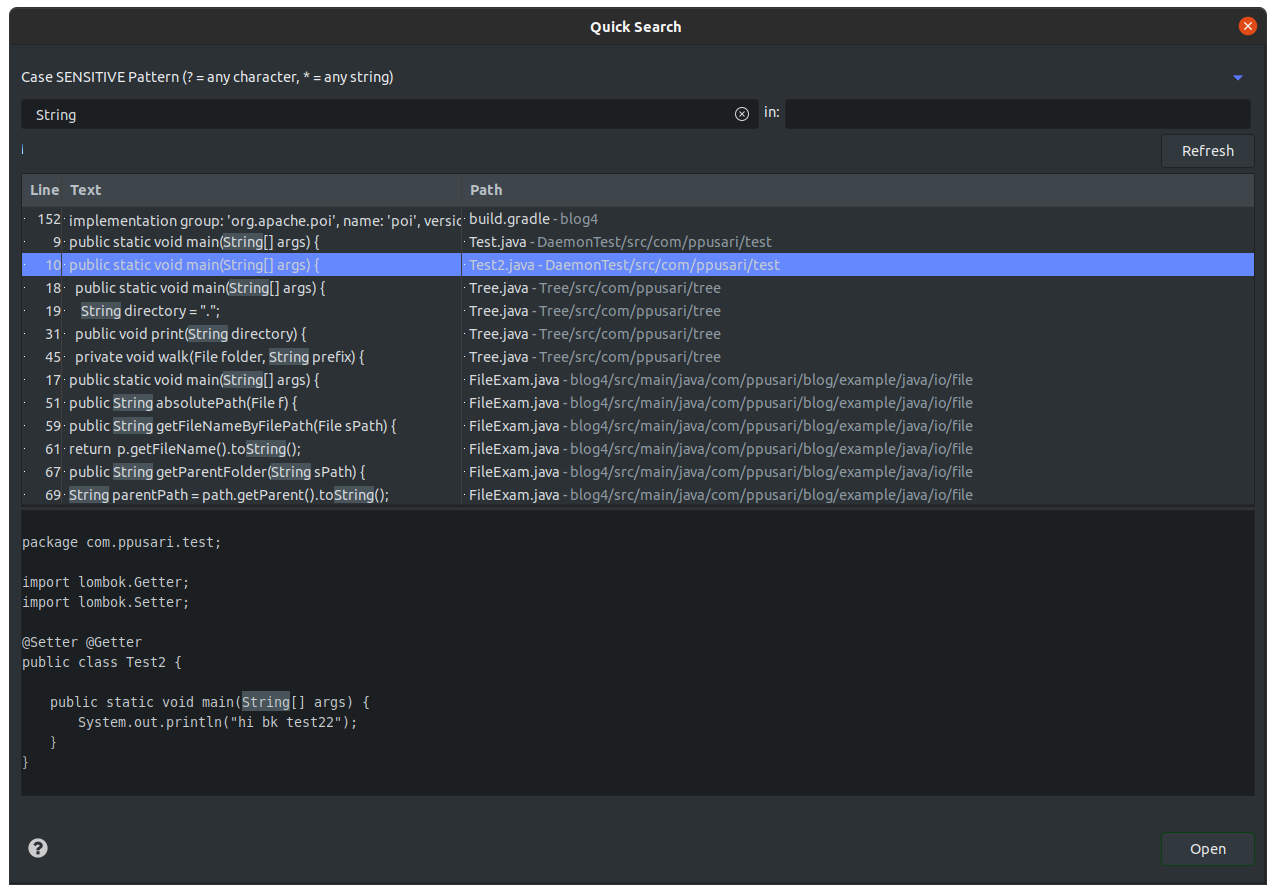
Task: Select 'public void print(String directory)' row
Action: pyautogui.click(x=638, y=334)
